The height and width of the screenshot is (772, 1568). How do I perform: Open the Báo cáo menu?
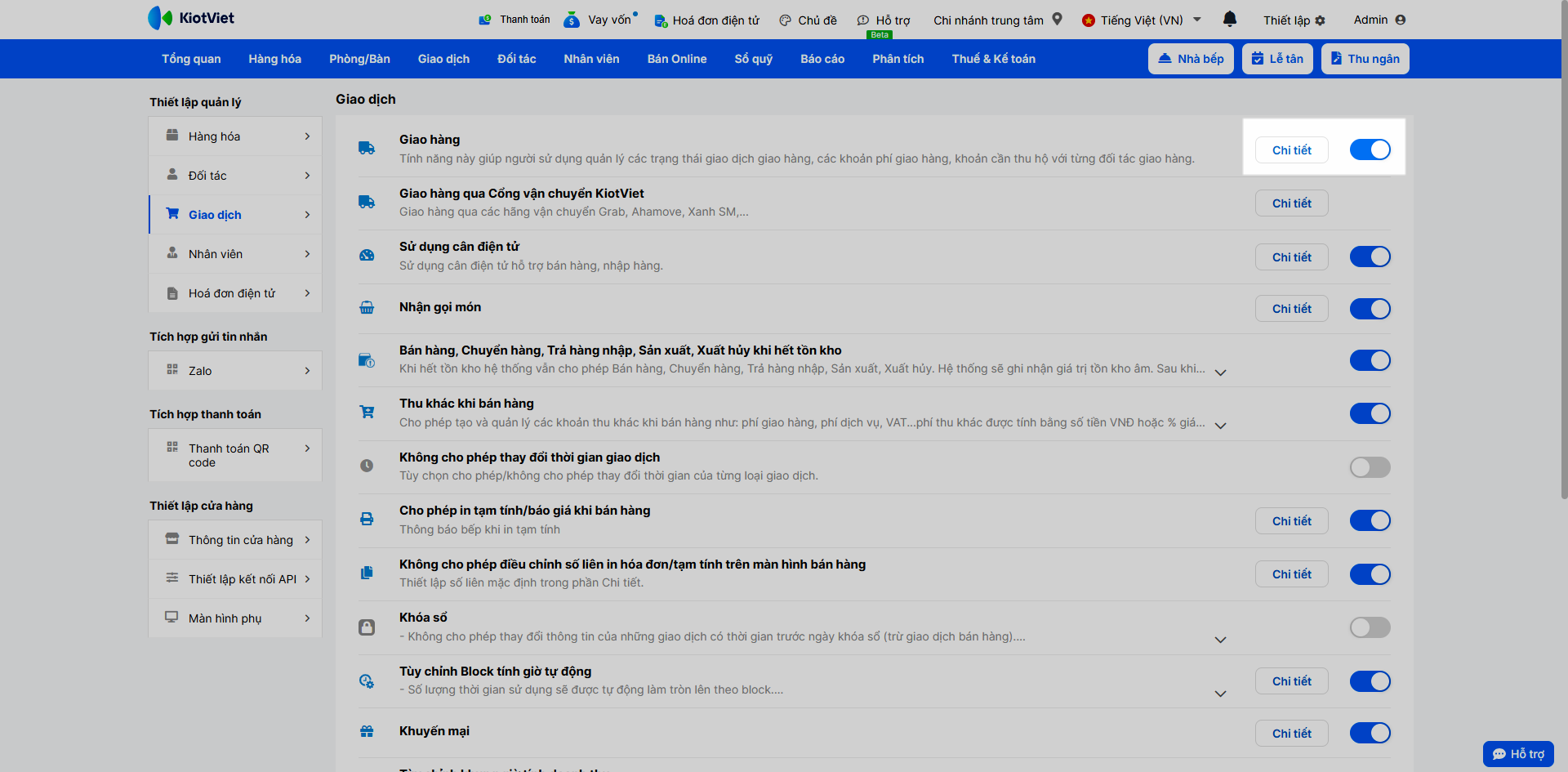(822, 59)
